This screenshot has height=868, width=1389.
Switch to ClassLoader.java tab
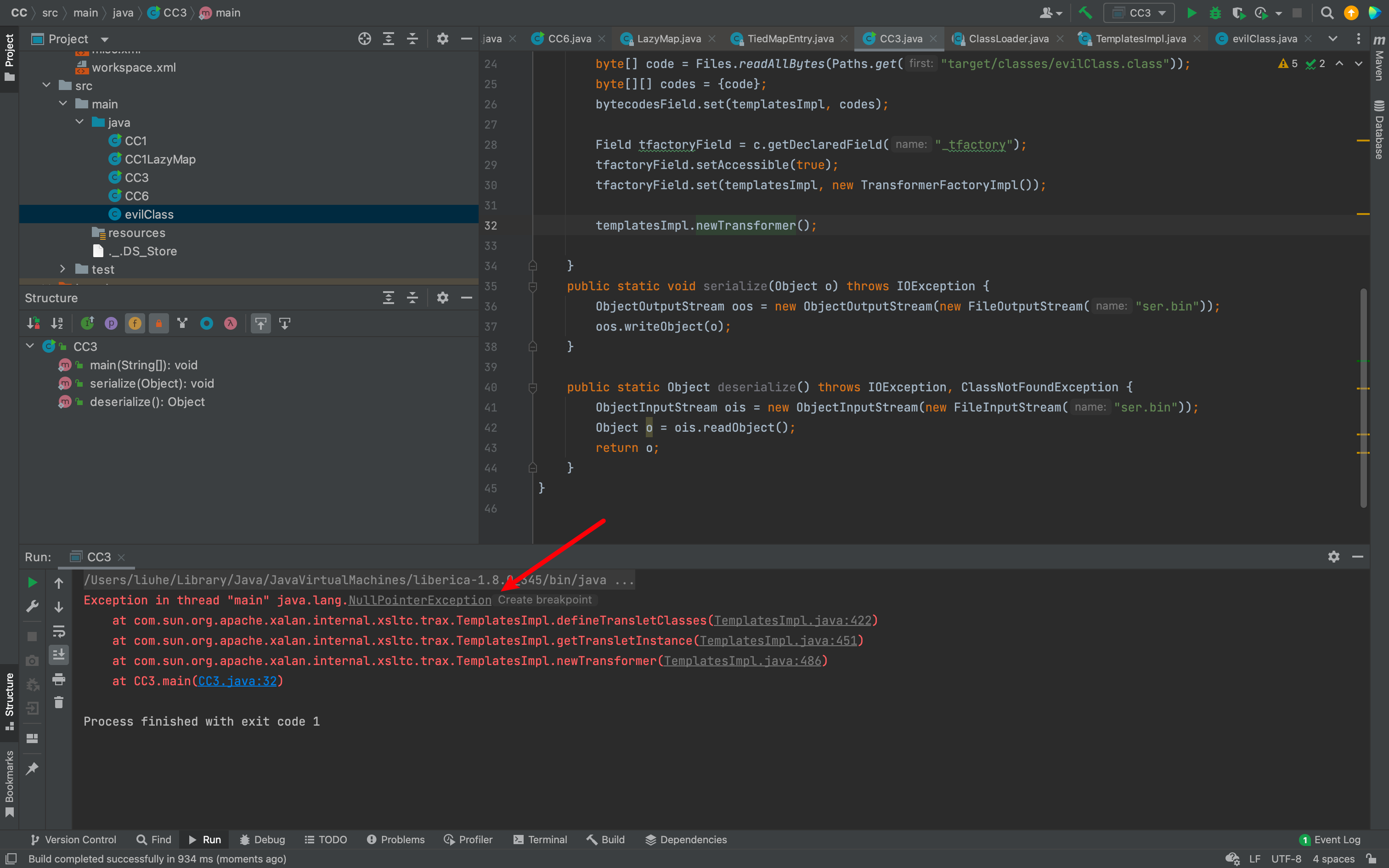[x=1008, y=39]
